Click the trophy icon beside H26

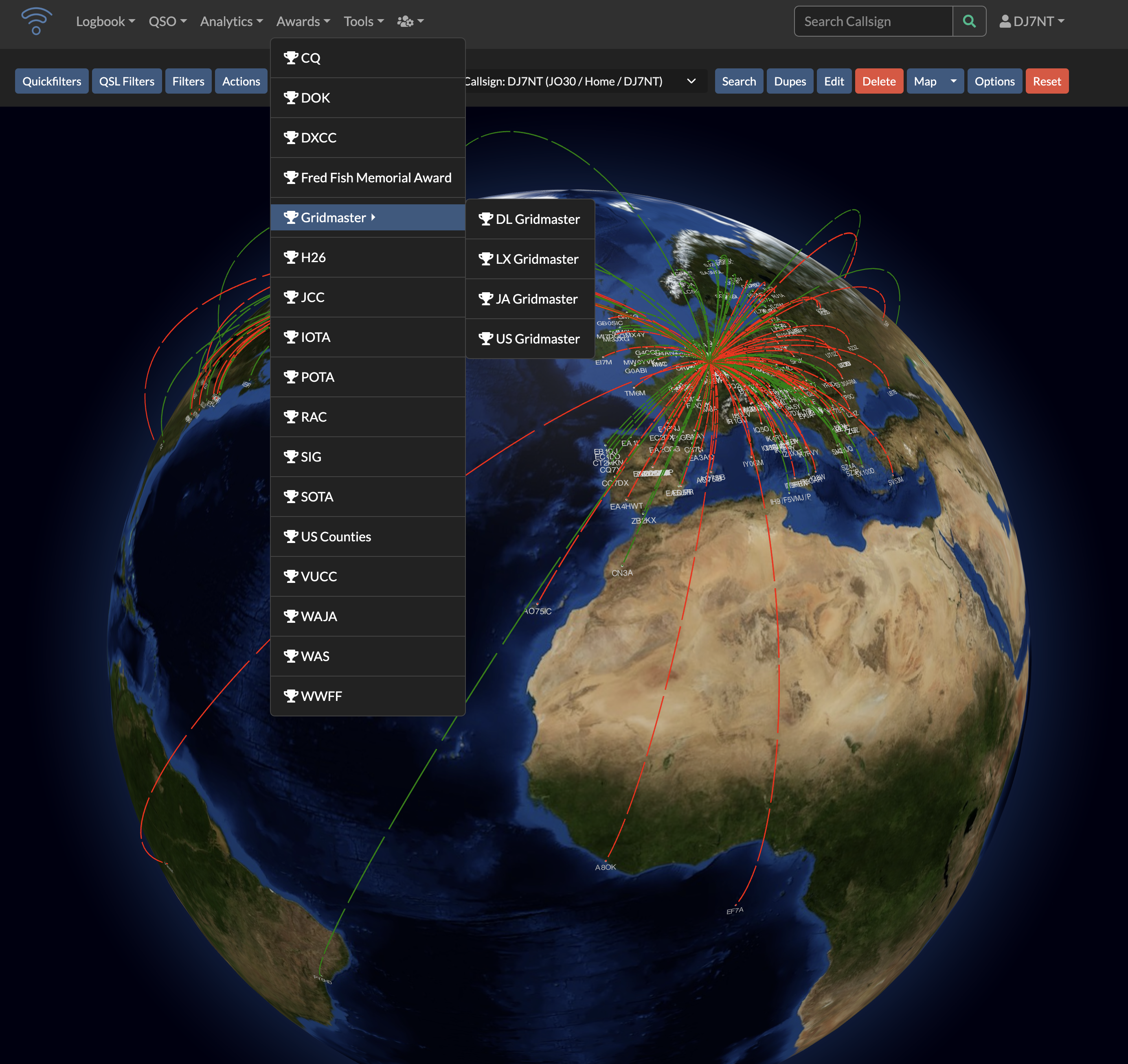click(291, 257)
